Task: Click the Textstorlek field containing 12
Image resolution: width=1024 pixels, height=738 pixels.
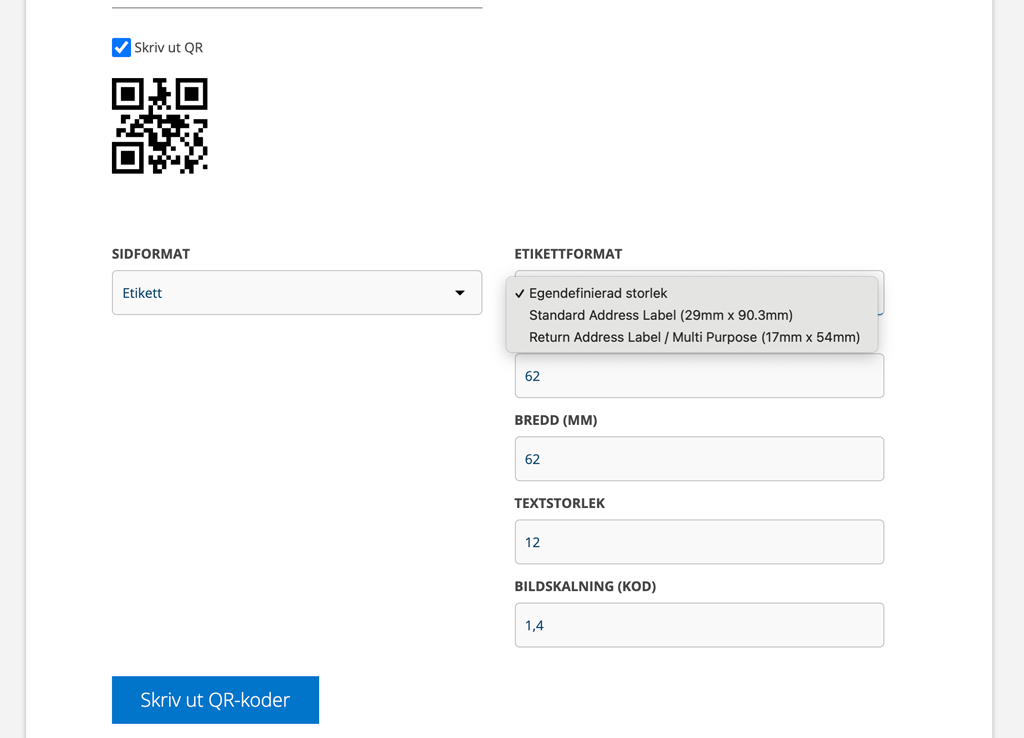Action: point(699,542)
